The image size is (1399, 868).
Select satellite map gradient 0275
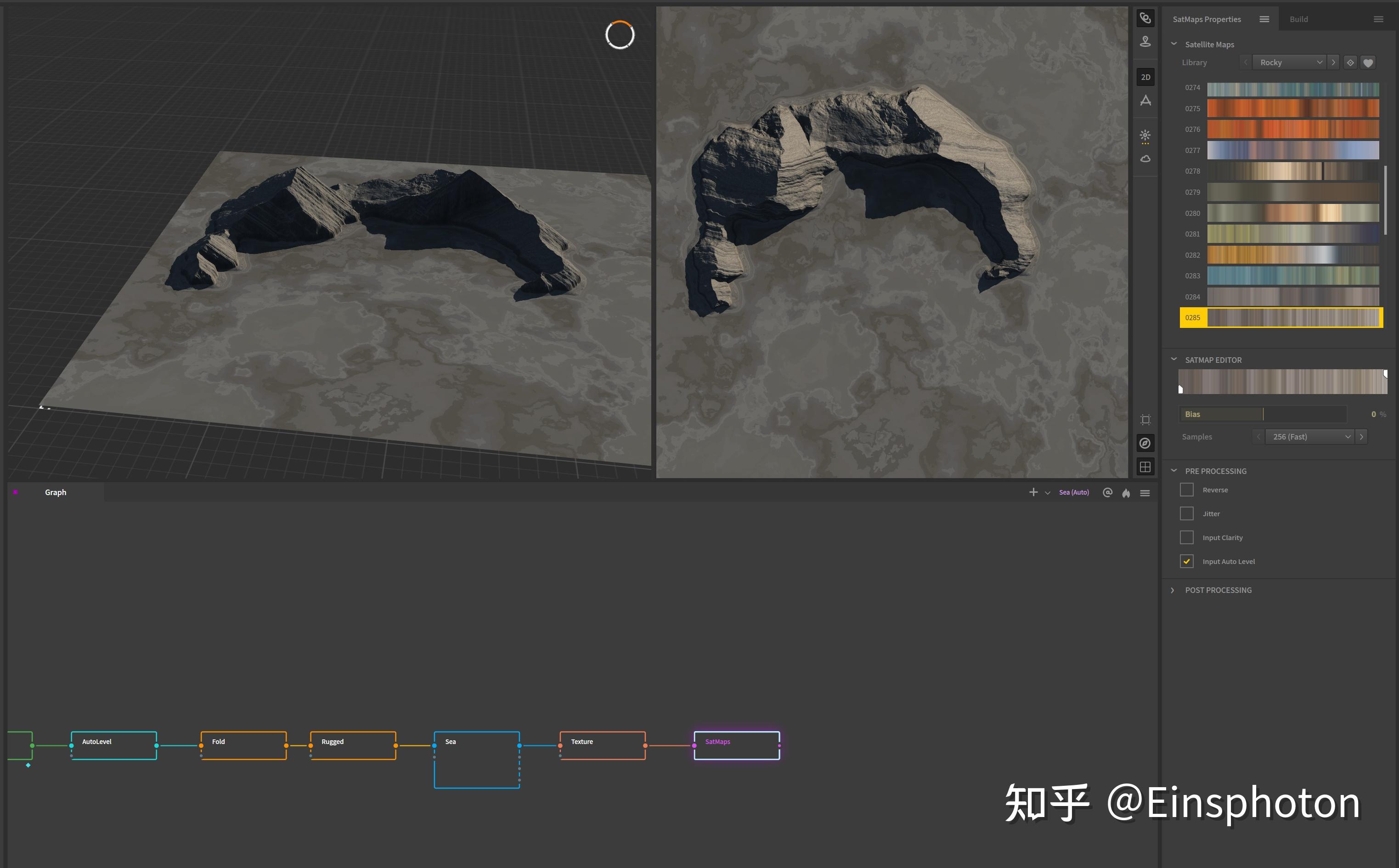click(x=1293, y=108)
